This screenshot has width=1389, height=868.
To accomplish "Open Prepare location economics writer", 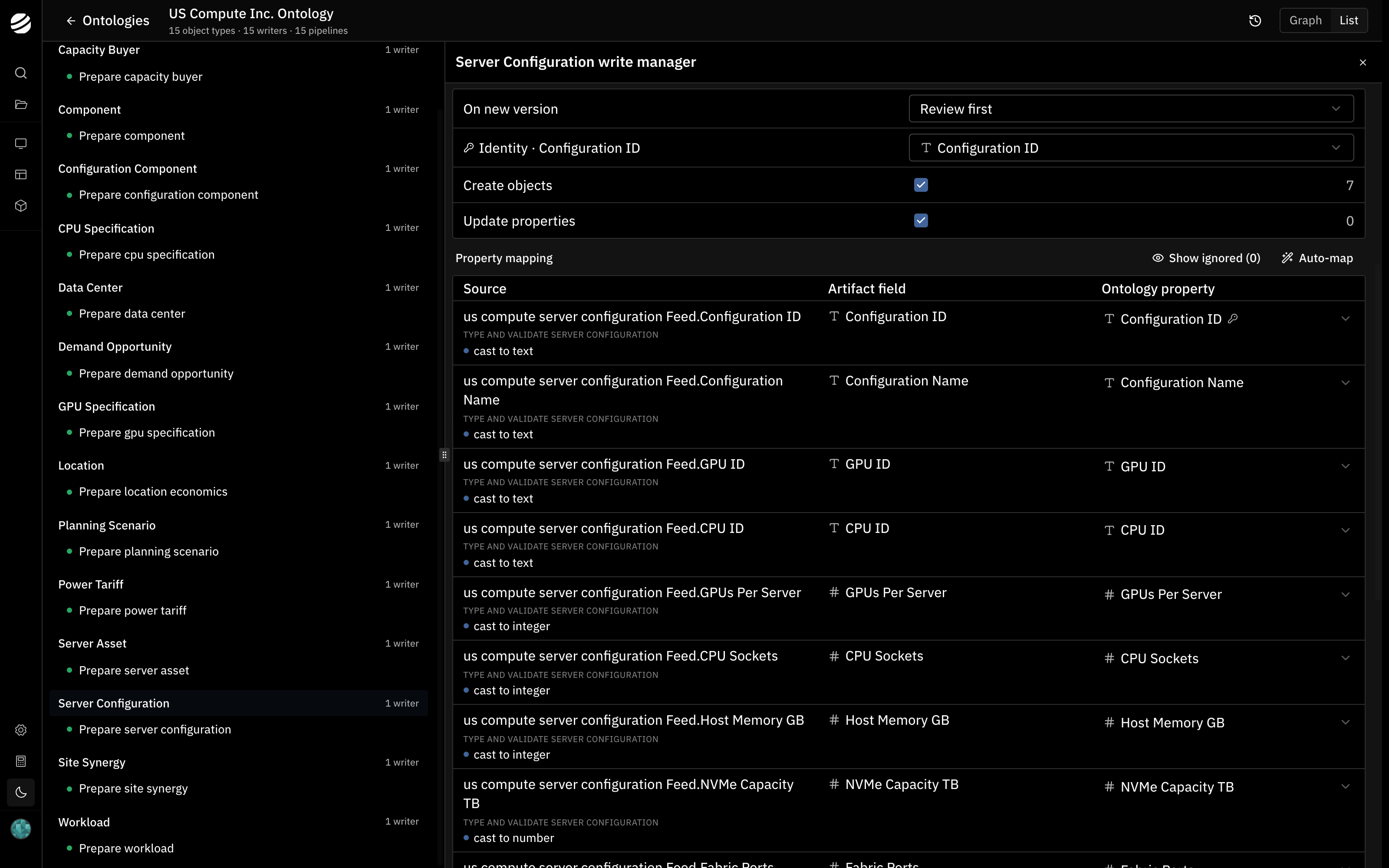I will pos(153,492).
